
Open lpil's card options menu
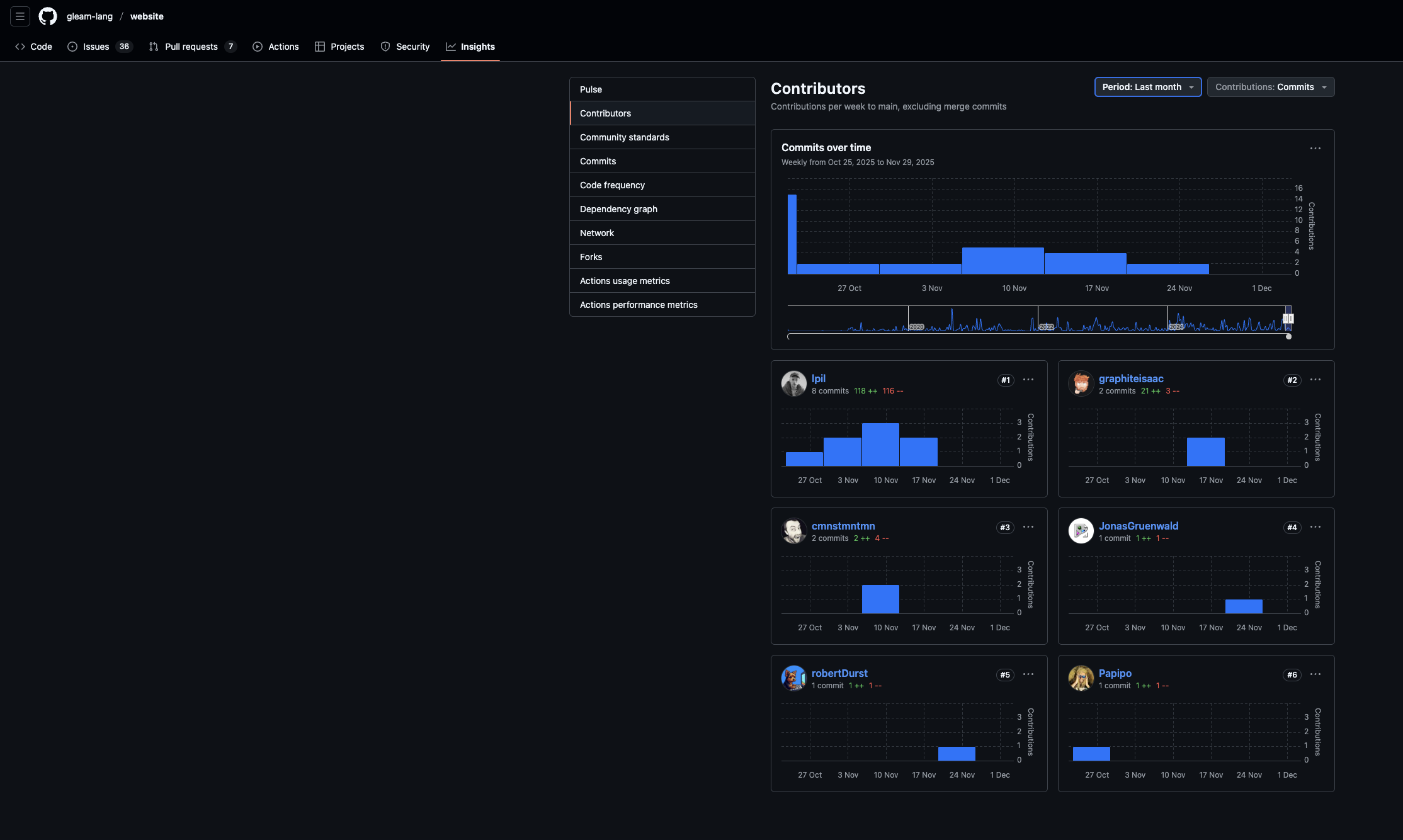click(1028, 380)
